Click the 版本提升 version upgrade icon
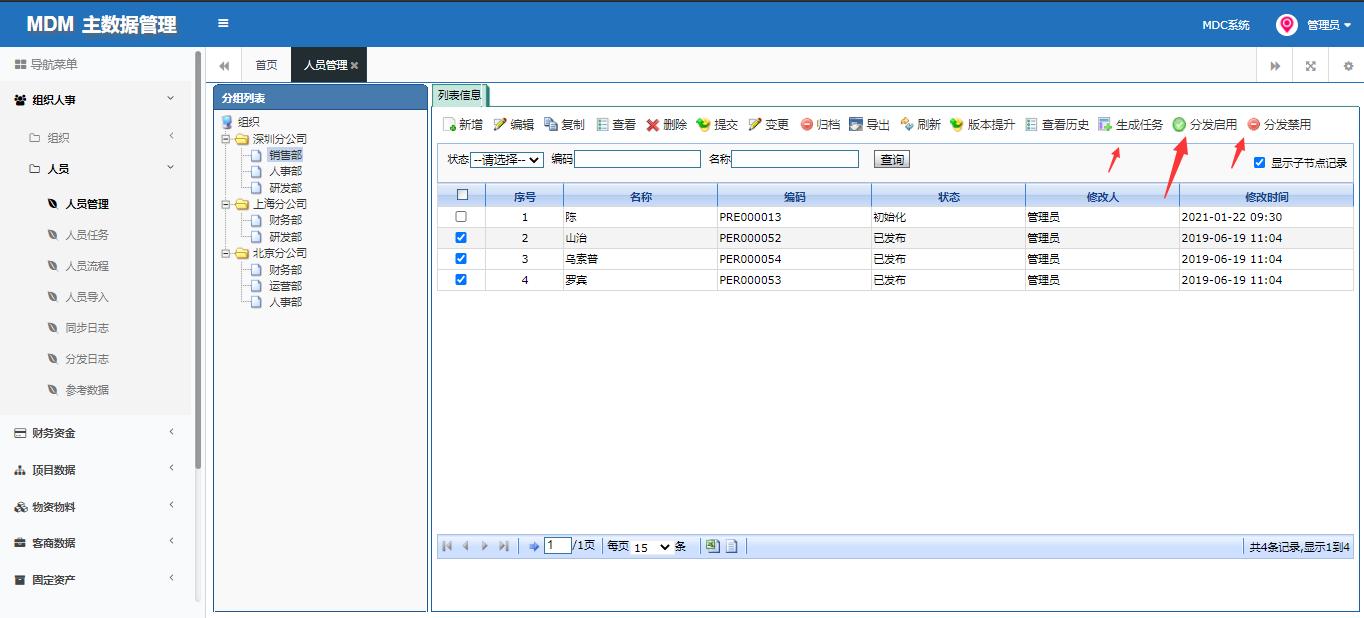 point(957,125)
